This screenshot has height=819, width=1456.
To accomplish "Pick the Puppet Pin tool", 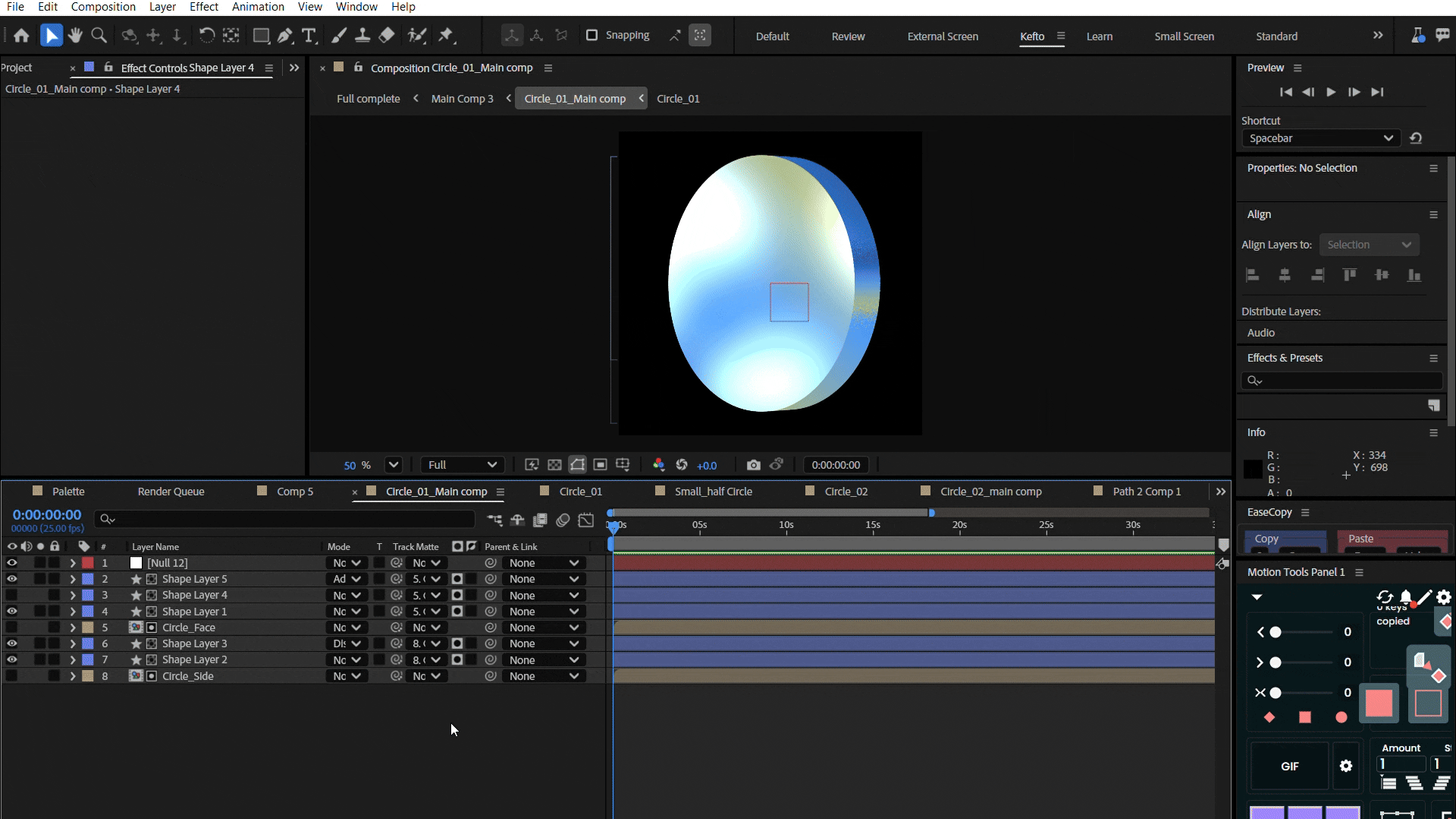I will click(x=446, y=36).
